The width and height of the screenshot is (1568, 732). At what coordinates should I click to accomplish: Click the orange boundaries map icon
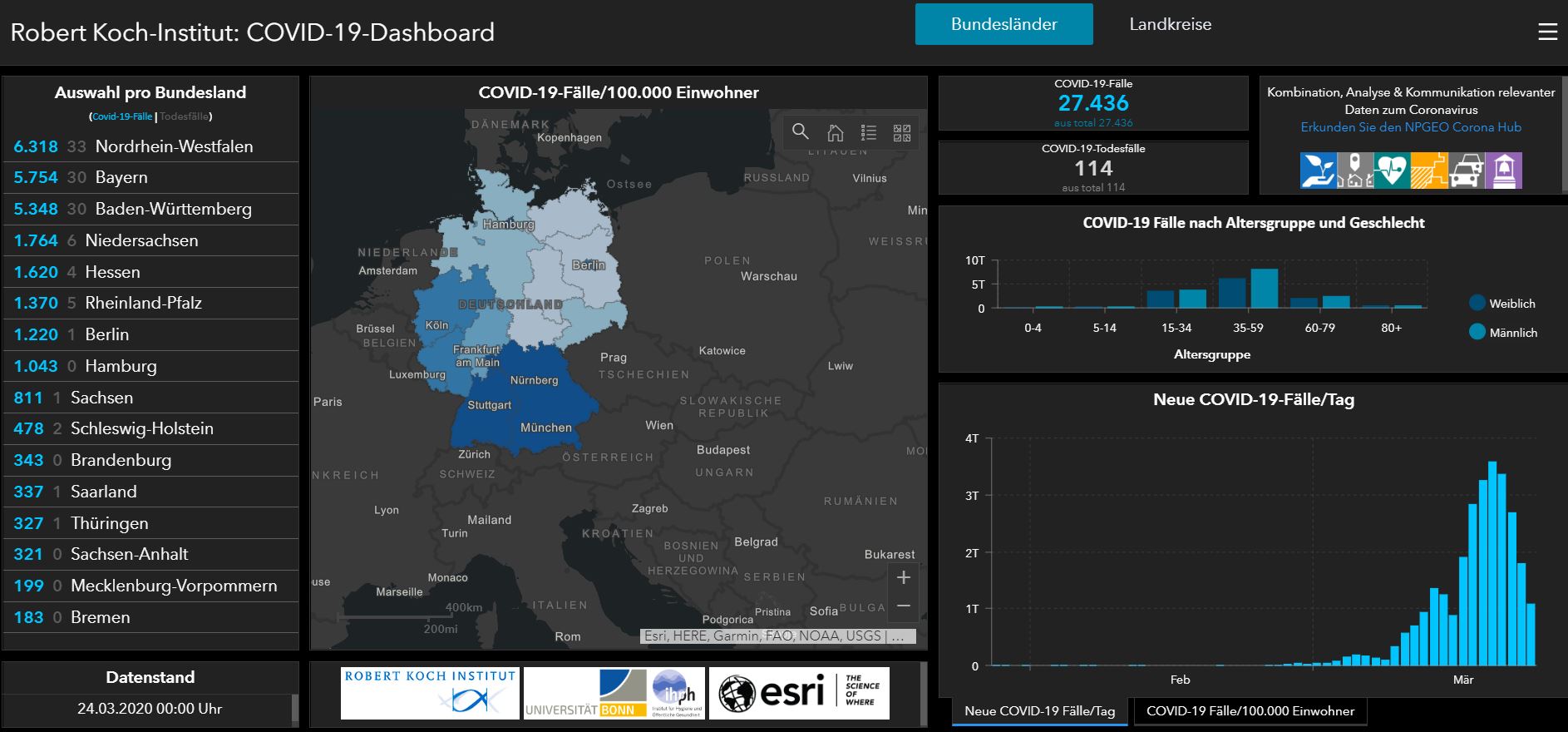click(x=1429, y=170)
